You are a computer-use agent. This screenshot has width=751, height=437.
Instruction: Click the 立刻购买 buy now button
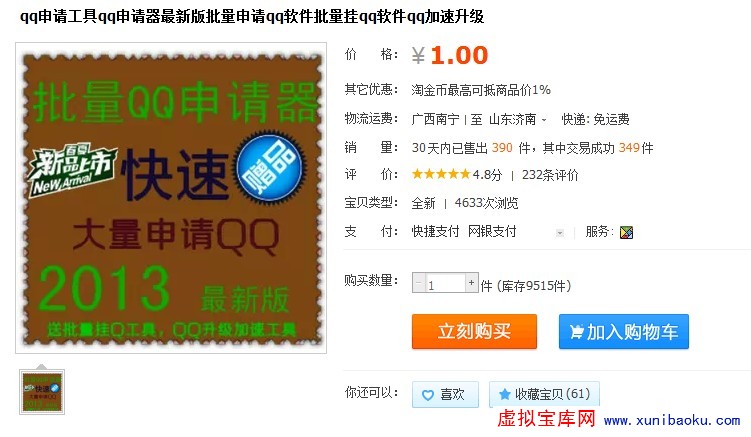(474, 332)
